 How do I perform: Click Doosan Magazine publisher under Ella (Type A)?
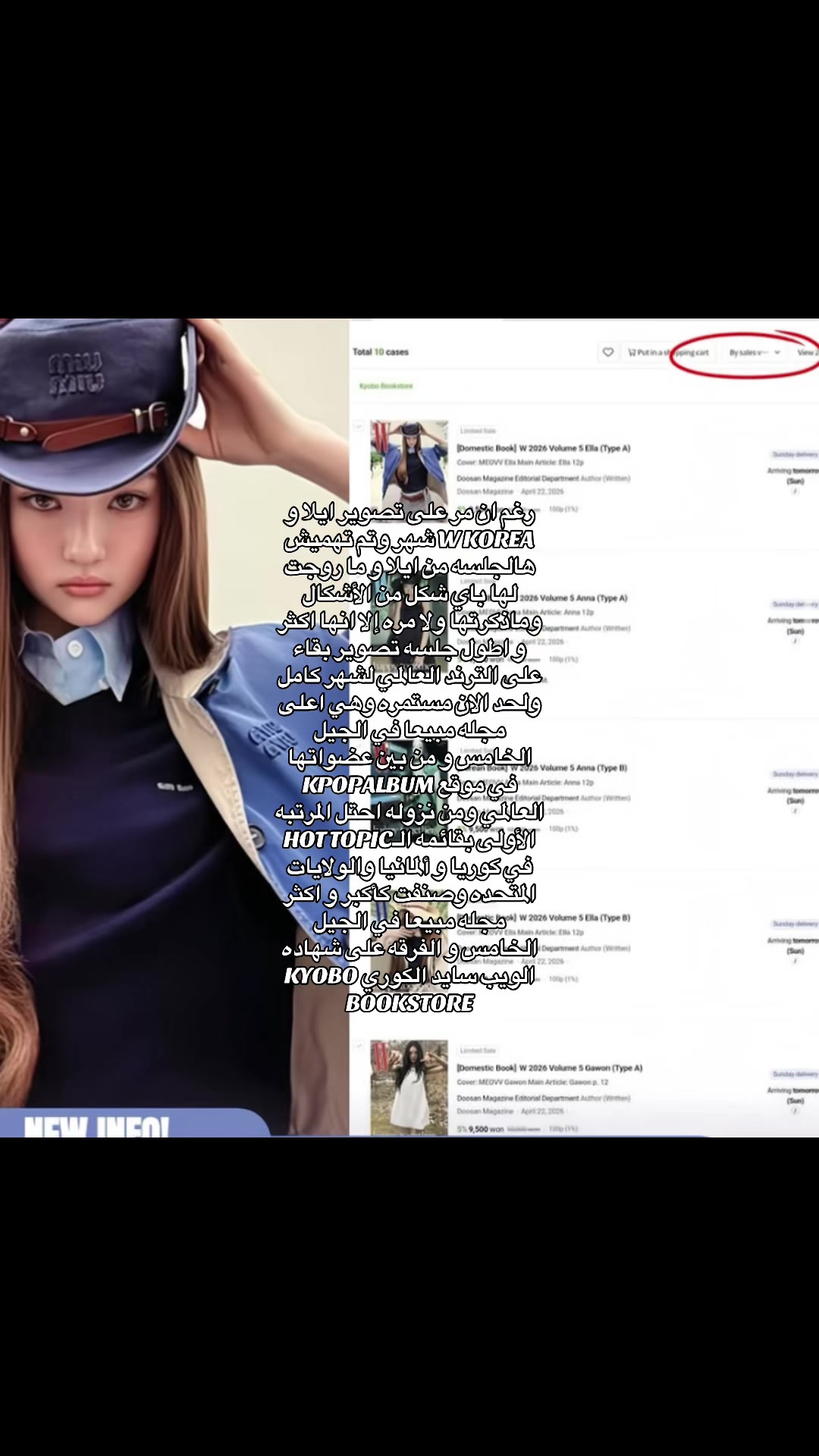[x=485, y=491]
